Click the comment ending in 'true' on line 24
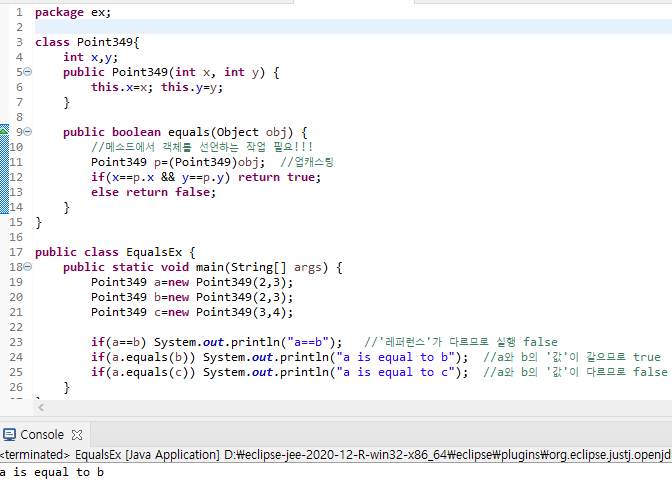 coord(572,357)
